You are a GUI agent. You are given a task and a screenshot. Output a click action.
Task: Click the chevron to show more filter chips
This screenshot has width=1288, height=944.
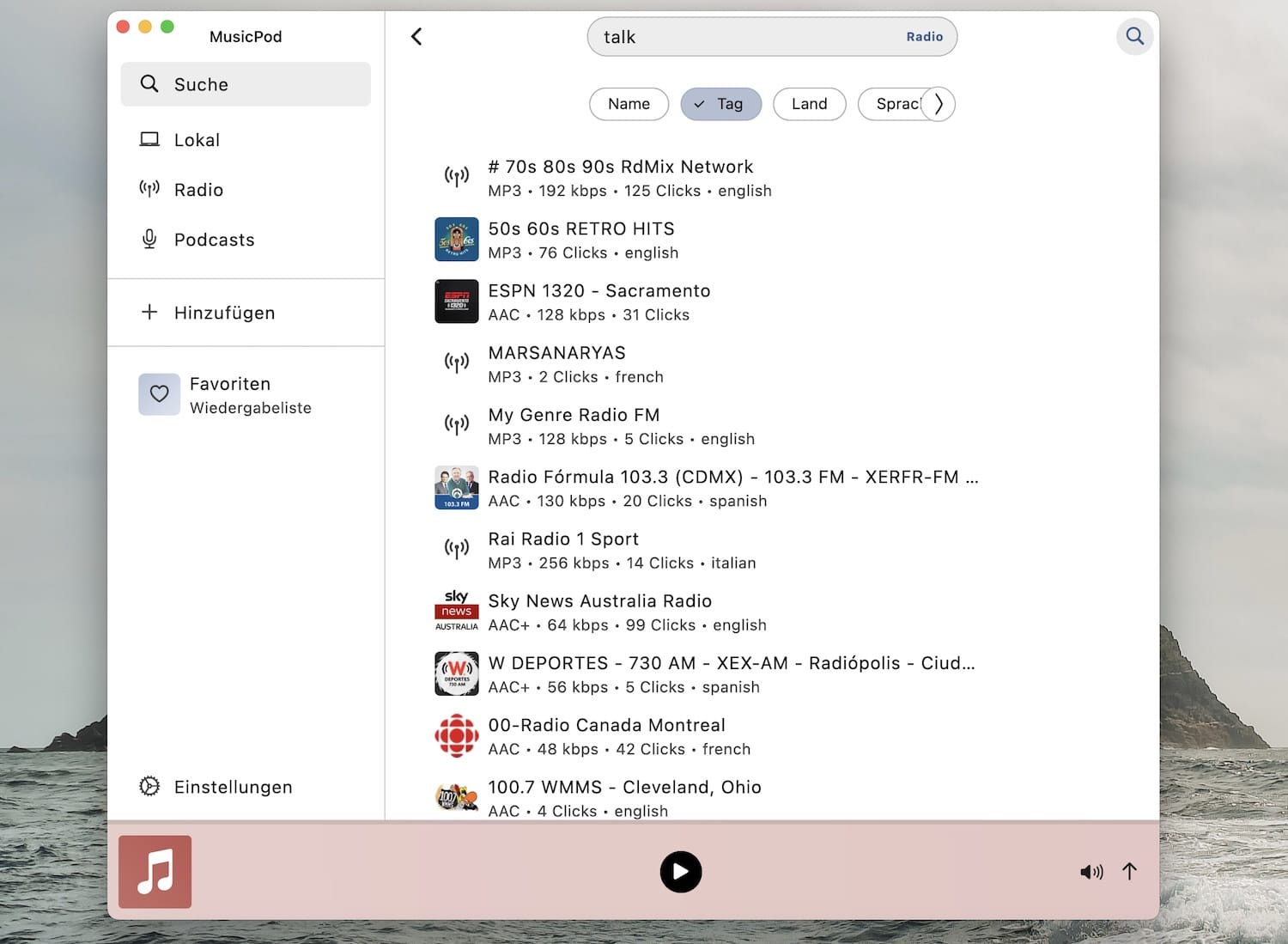[x=939, y=104]
